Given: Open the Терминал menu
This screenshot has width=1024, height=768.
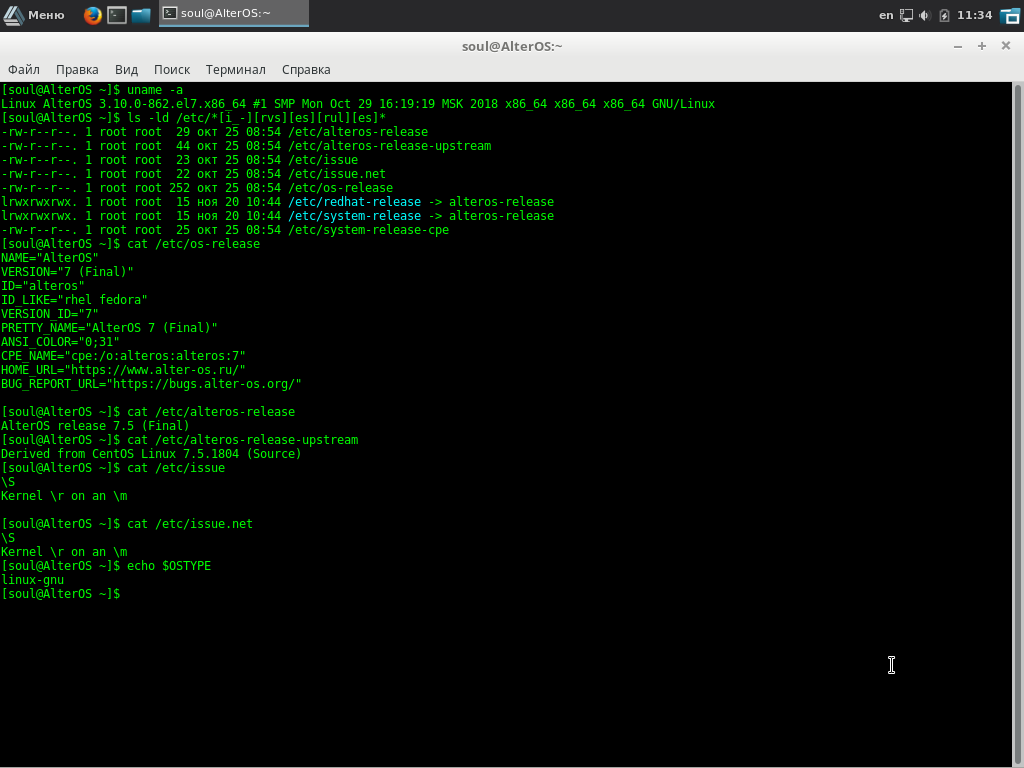Looking at the screenshot, I should [236, 69].
